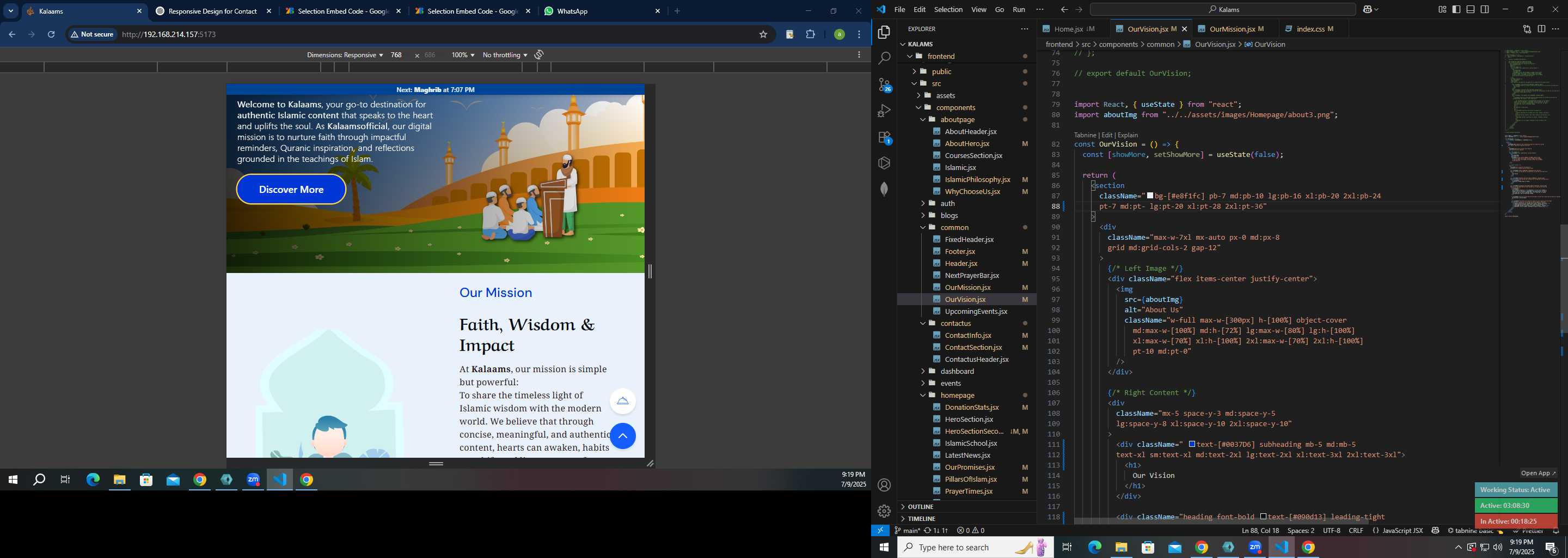Image resolution: width=1568 pixels, height=558 pixels.
Task: Open Chrome's three-dot menu
Action: [859, 35]
